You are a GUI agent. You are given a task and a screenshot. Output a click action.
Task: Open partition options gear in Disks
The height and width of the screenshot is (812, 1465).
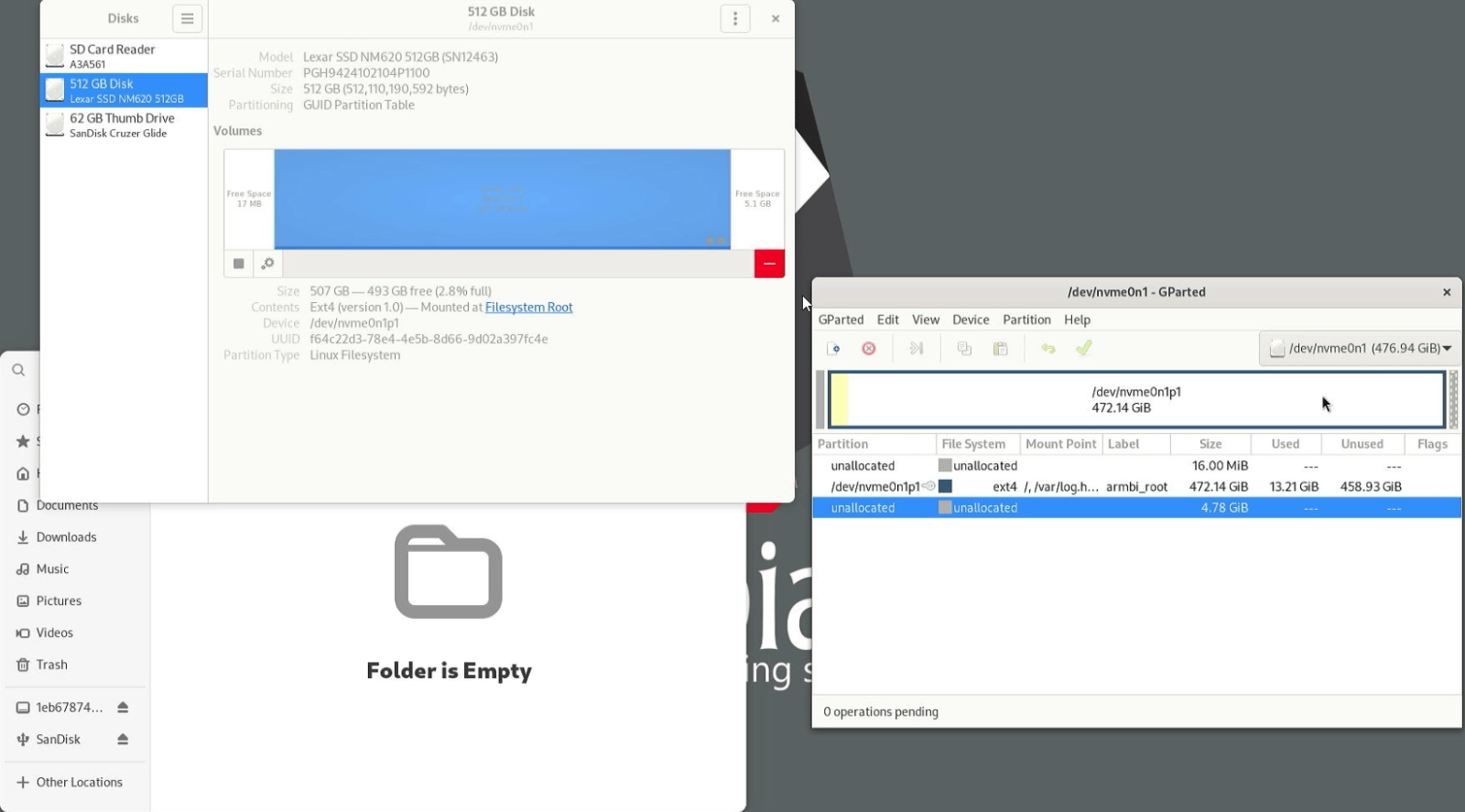point(267,264)
